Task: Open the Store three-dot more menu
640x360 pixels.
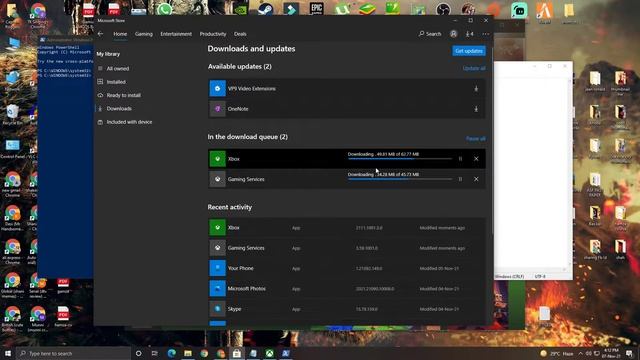Action: (485, 34)
